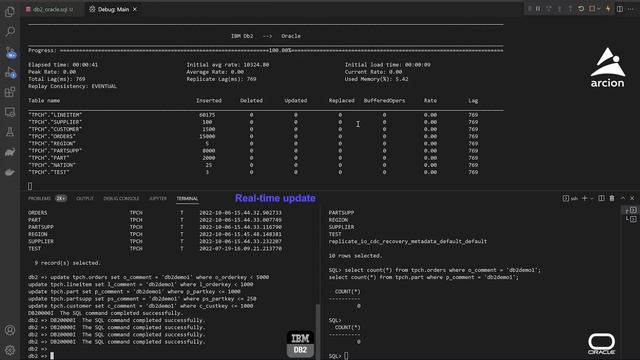Click replicate_io_cdc_recovery_metadata_default_default line
The width and height of the screenshot is (640, 360).
point(407,241)
